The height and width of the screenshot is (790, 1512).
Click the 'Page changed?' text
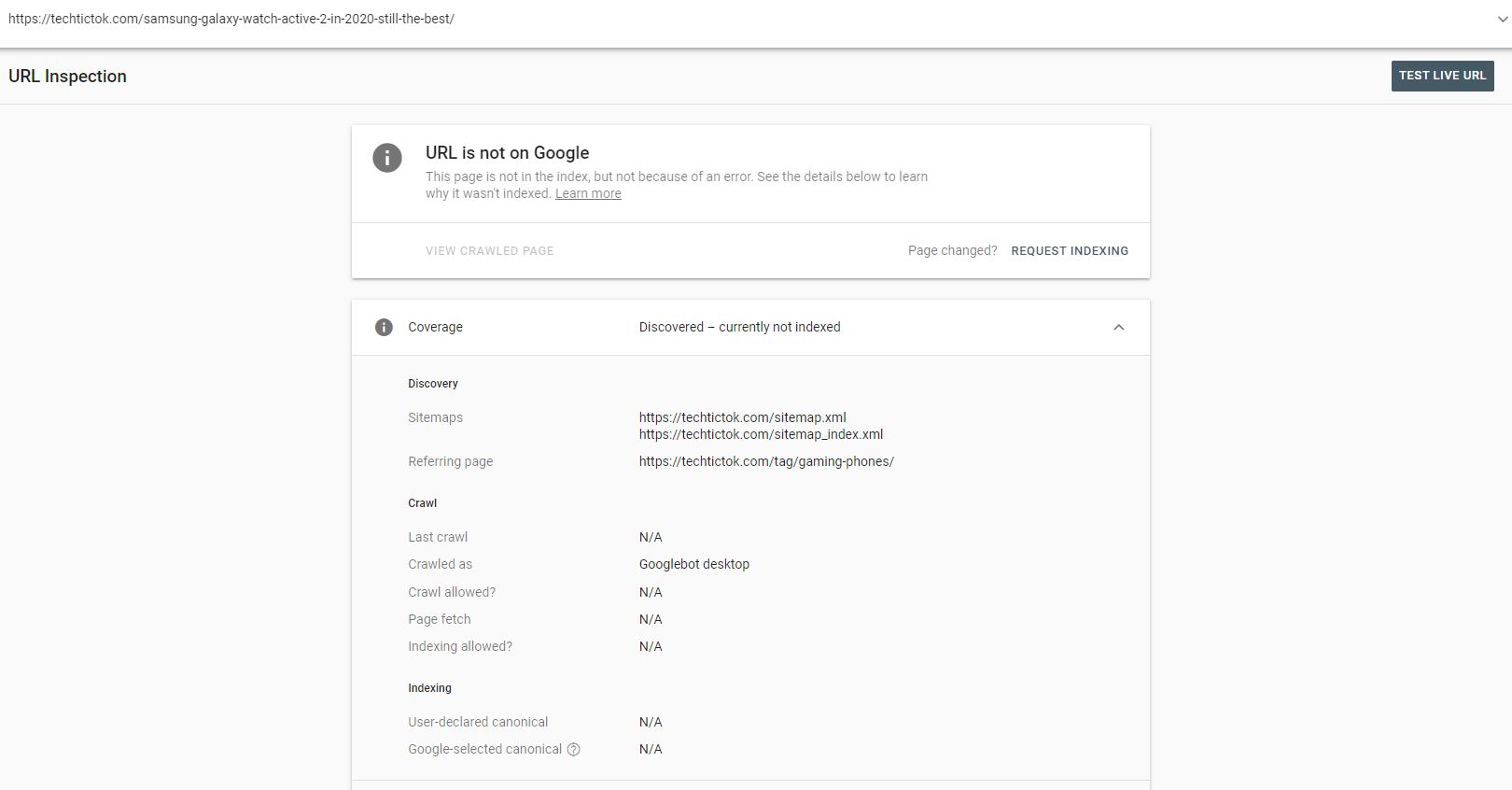[x=952, y=250]
